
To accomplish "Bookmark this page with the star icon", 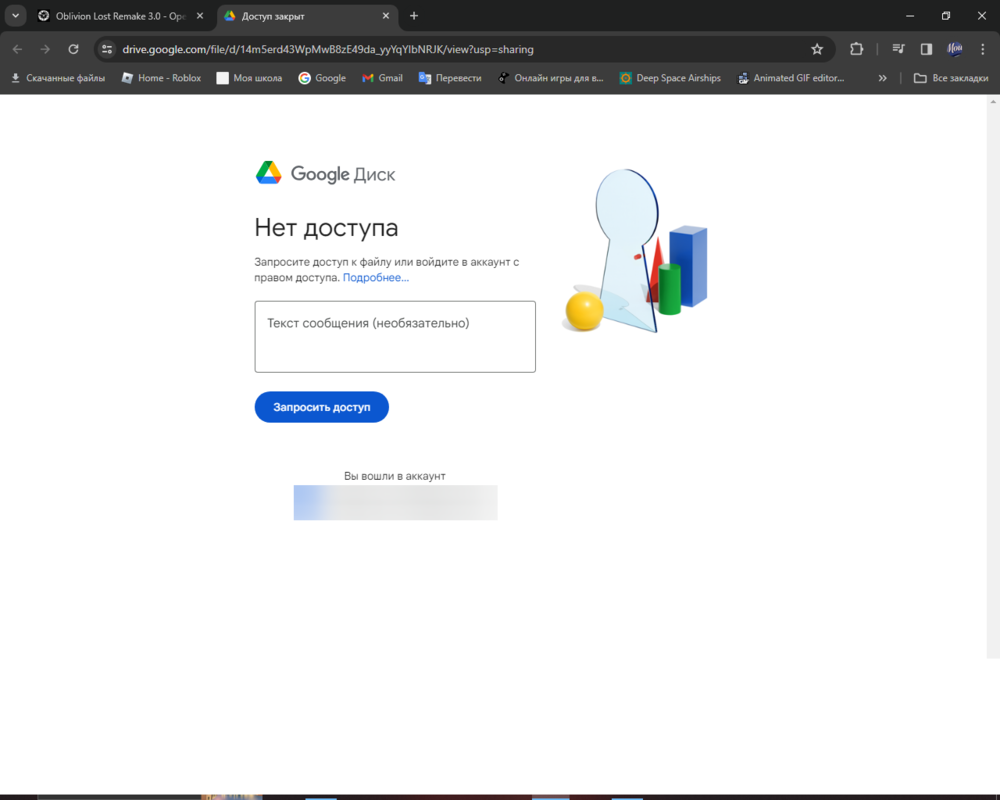I will tap(817, 49).
